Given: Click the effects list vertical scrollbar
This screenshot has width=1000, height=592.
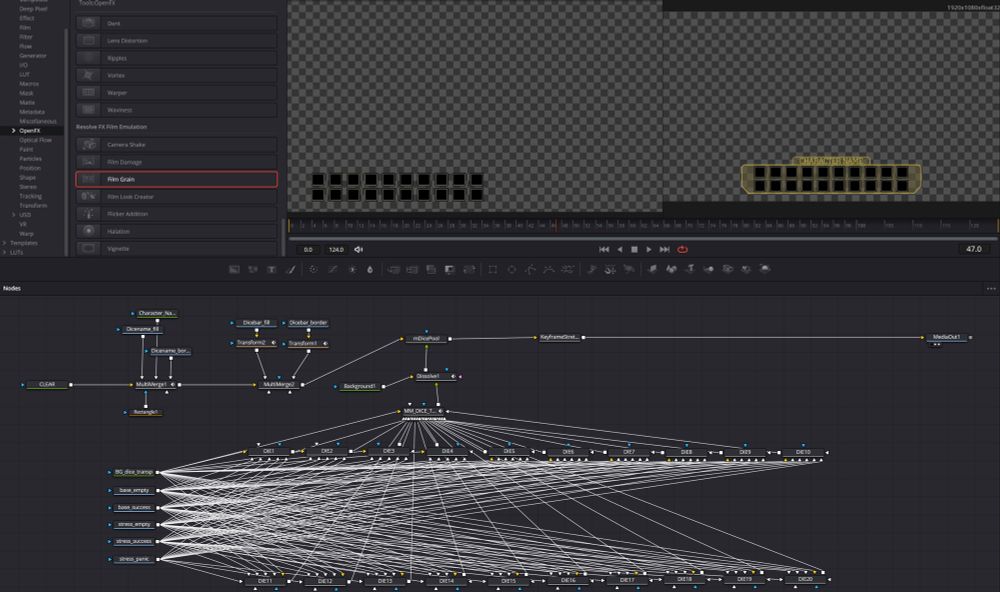Looking at the screenshot, I should click(284, 238).
